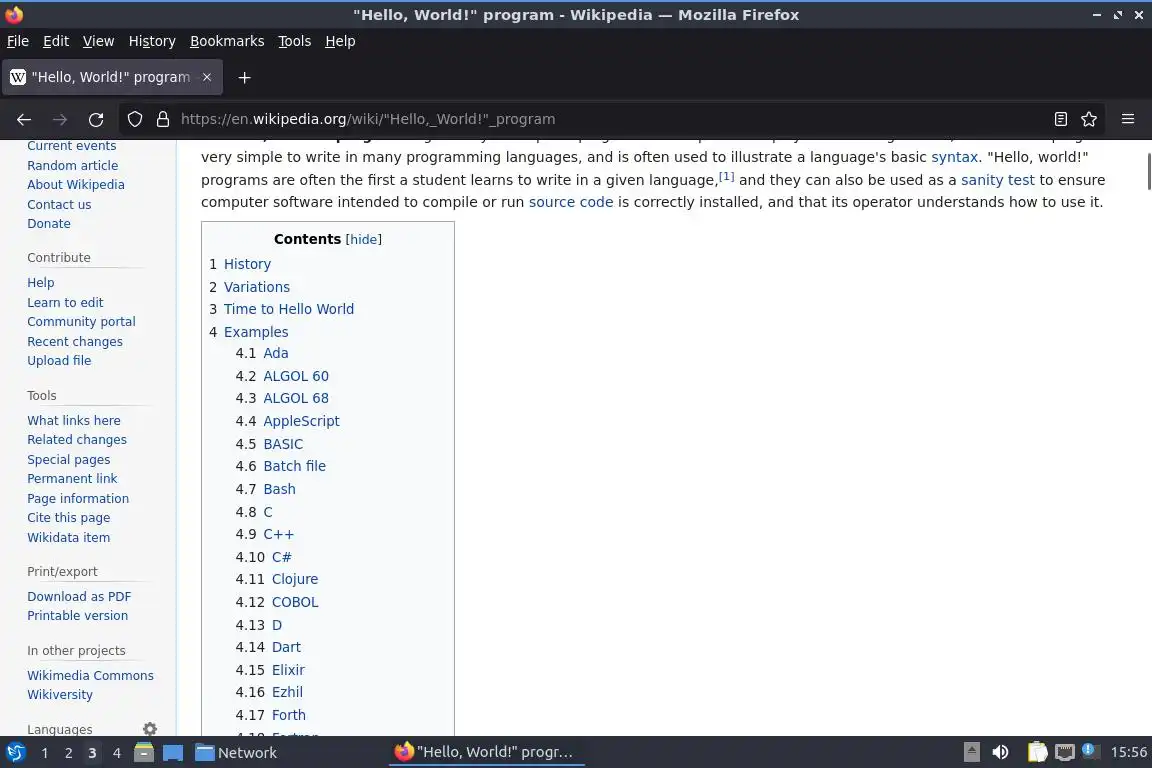Viewport: 1152px width, 768px height.
Task: Open the Edit menu
Action: 56,41
